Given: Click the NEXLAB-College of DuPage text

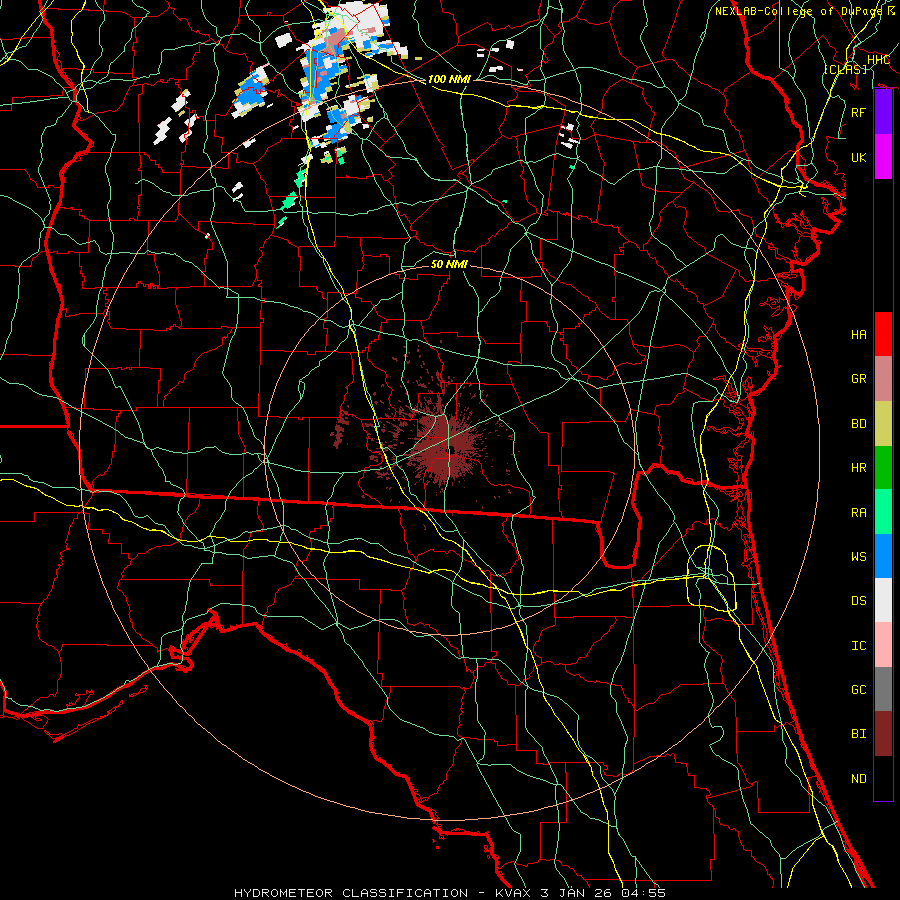Looking at the screenshot, I should 801,11.
